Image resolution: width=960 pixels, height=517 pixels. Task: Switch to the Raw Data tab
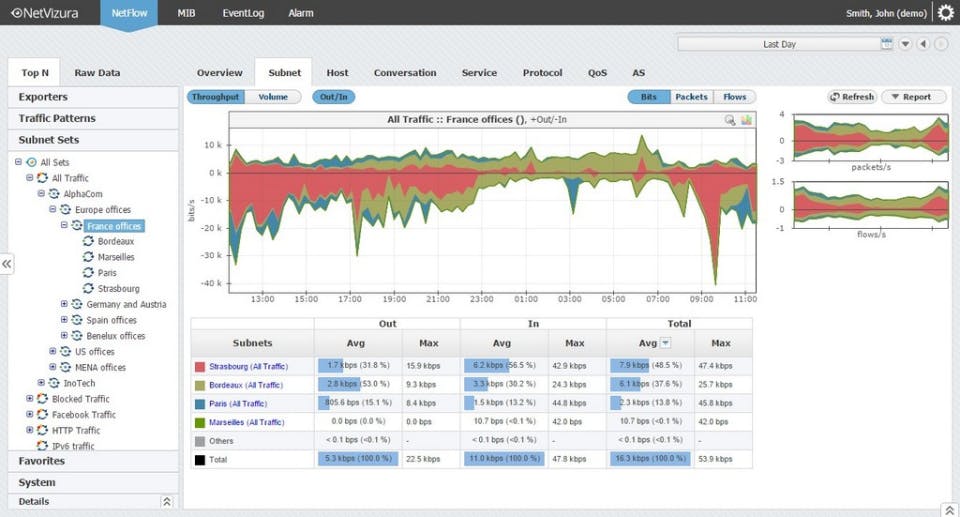tap(97, 72)
